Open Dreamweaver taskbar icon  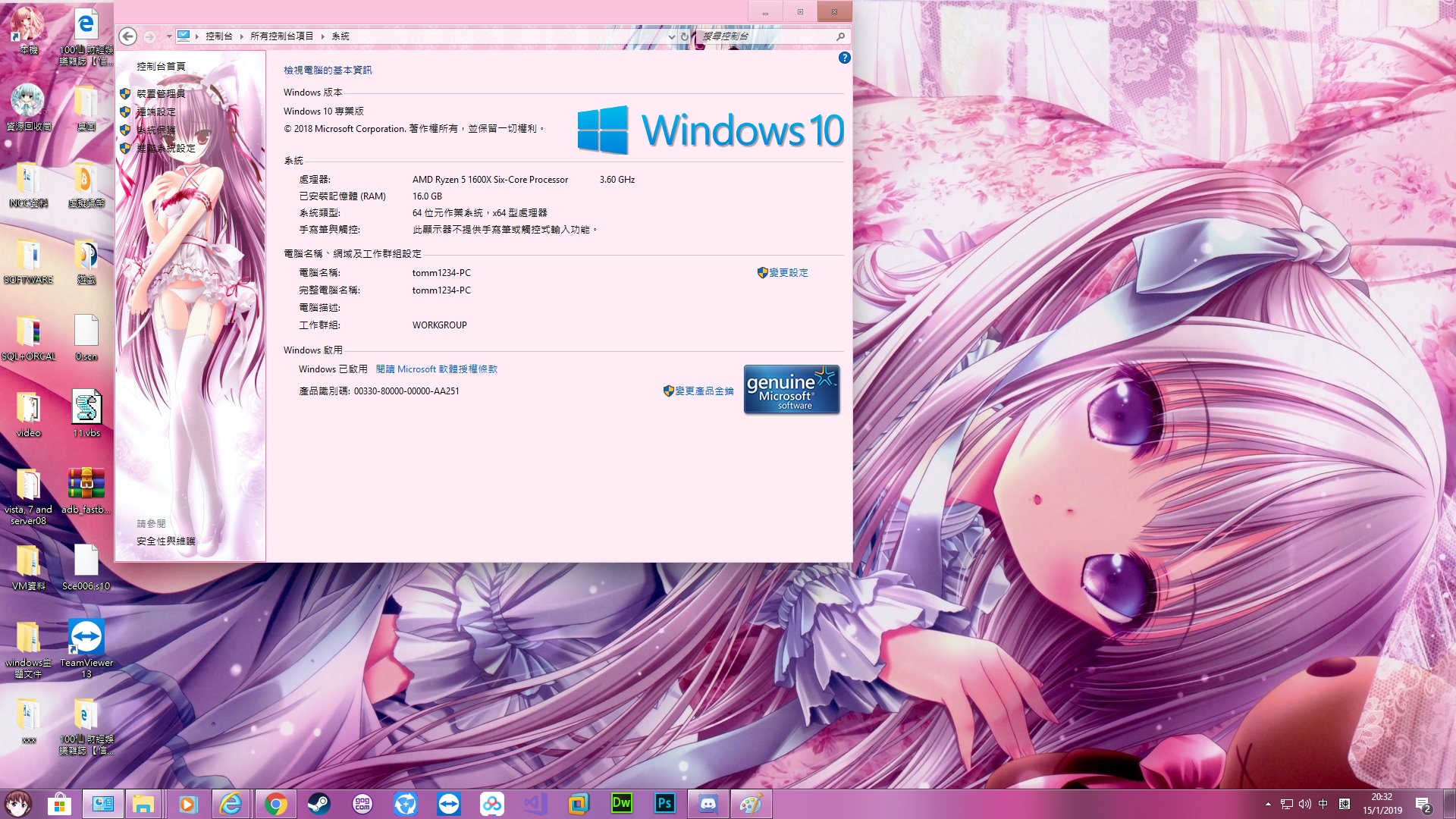[621, 804]
